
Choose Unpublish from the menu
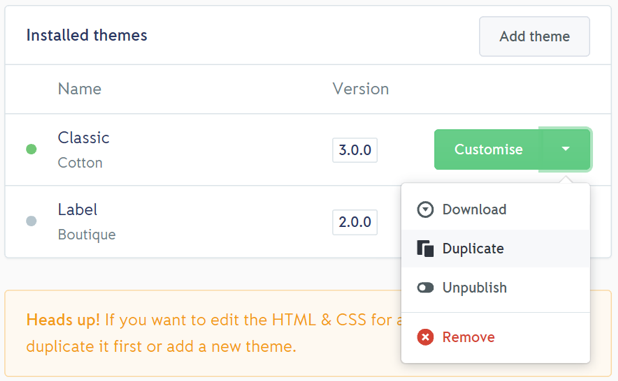[495, 288]
